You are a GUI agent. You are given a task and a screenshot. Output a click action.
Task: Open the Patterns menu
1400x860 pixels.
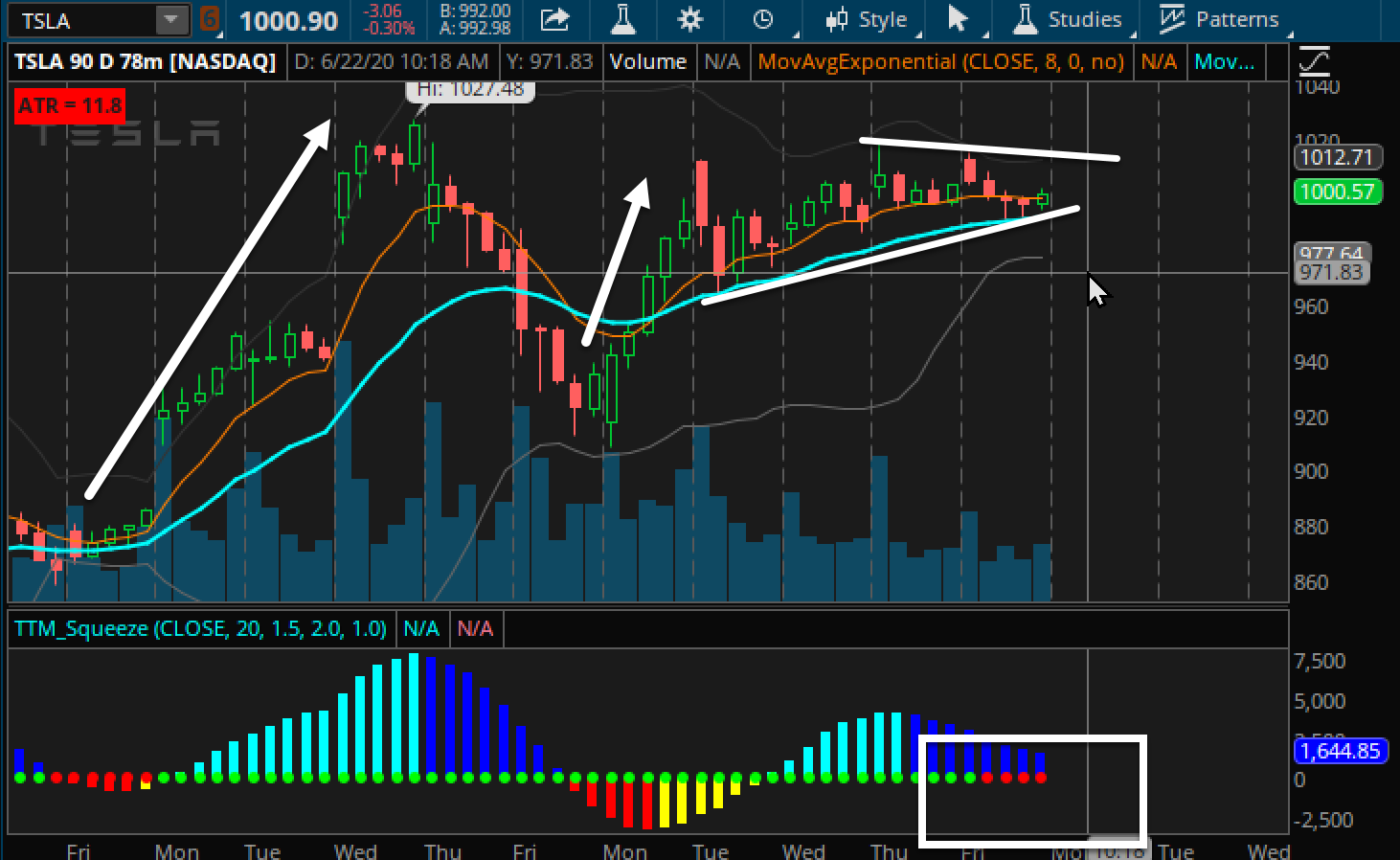[1219, 19]
